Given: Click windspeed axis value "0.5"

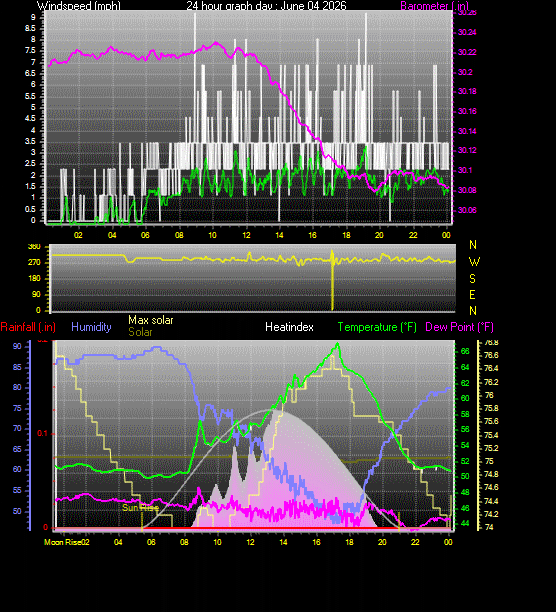Looking at the screenshot, I should coord(30,209).
